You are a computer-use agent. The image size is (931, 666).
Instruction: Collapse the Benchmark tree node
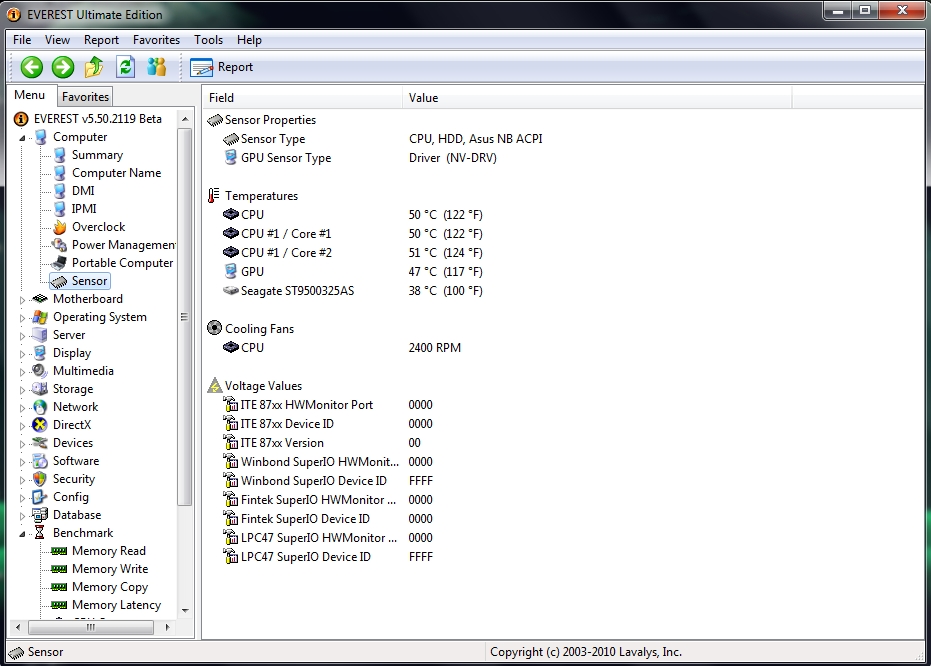pyautogui.click(x=23, y=534)
